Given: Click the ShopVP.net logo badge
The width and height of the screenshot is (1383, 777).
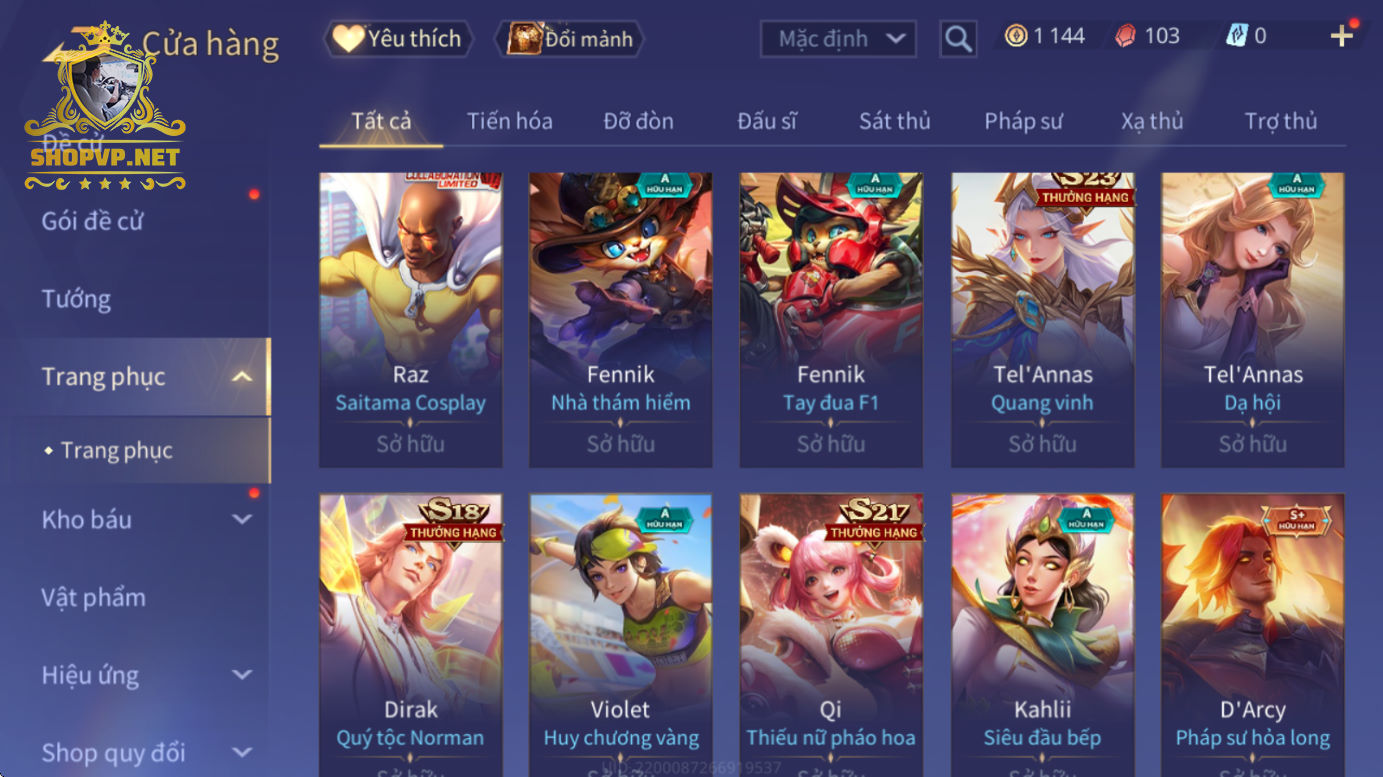Looking at the screenshot, I should 105,108.
